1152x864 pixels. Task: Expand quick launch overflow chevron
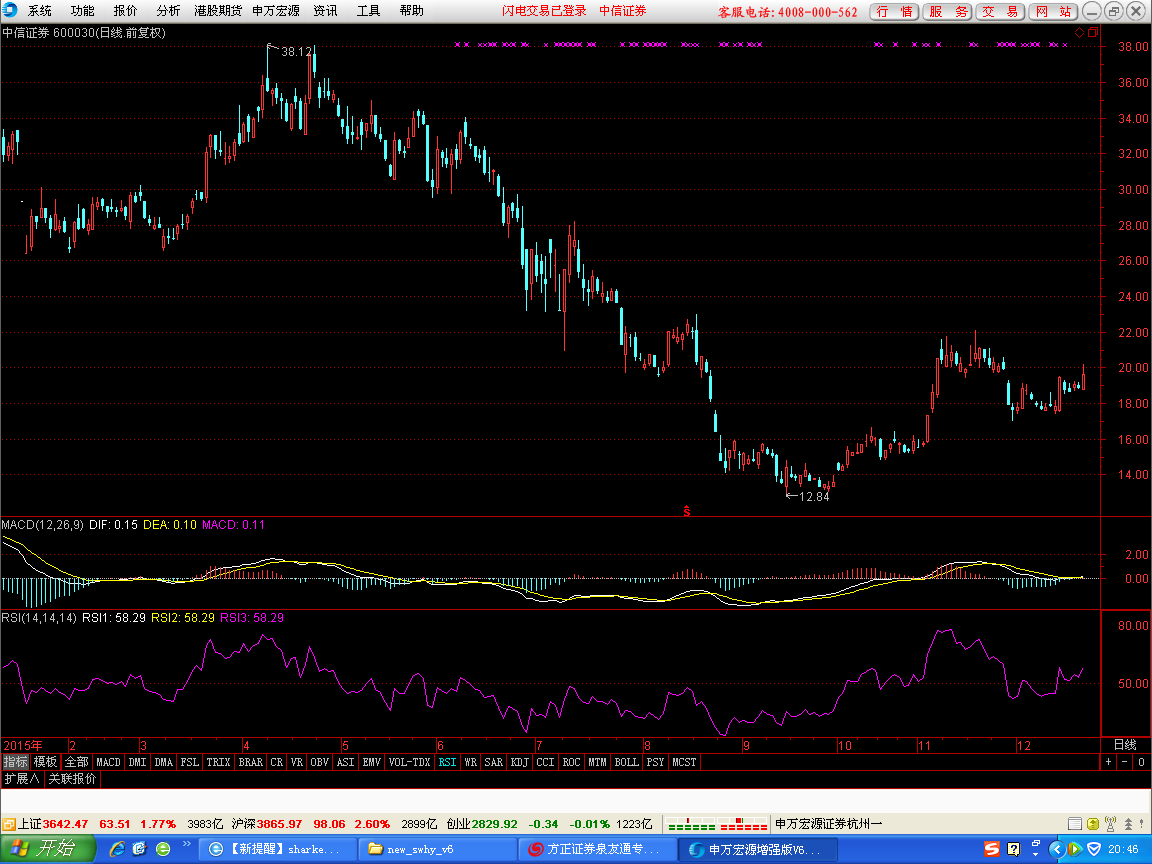point(187,843)
